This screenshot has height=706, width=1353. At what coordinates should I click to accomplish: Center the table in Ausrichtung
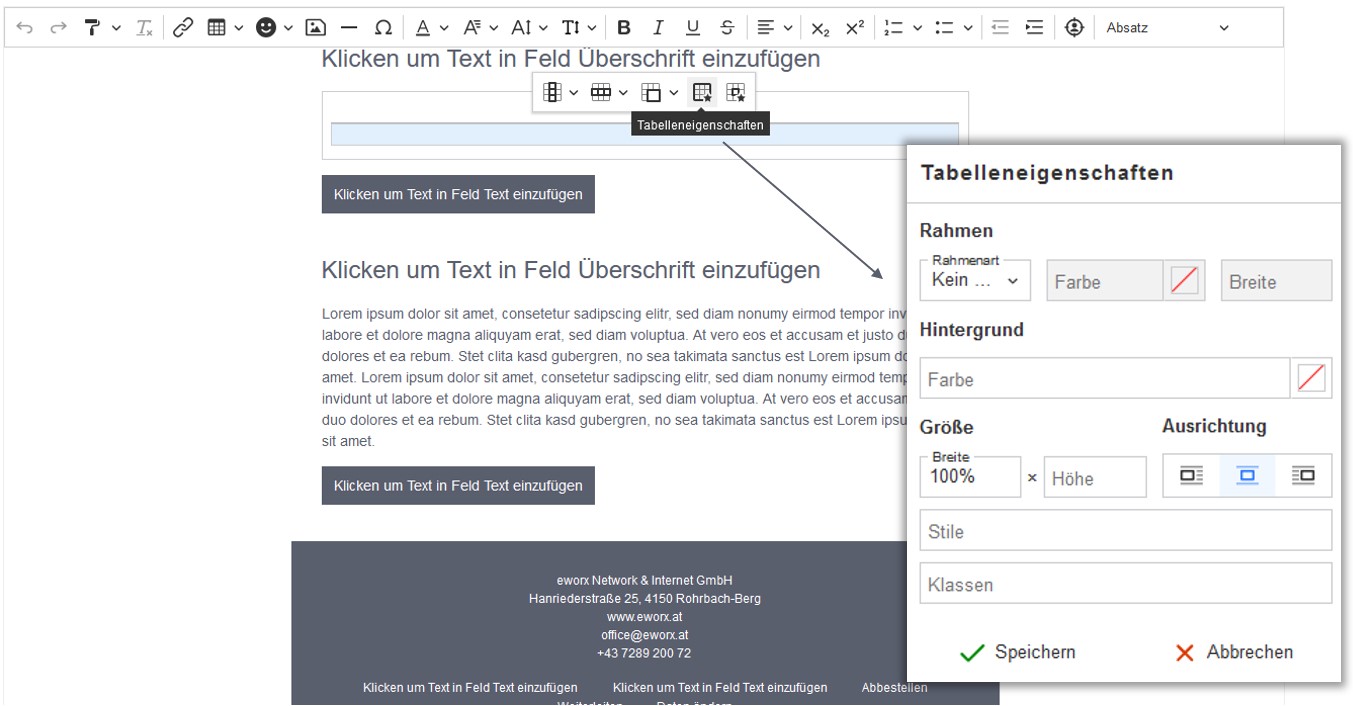(x=1247, y=476)
